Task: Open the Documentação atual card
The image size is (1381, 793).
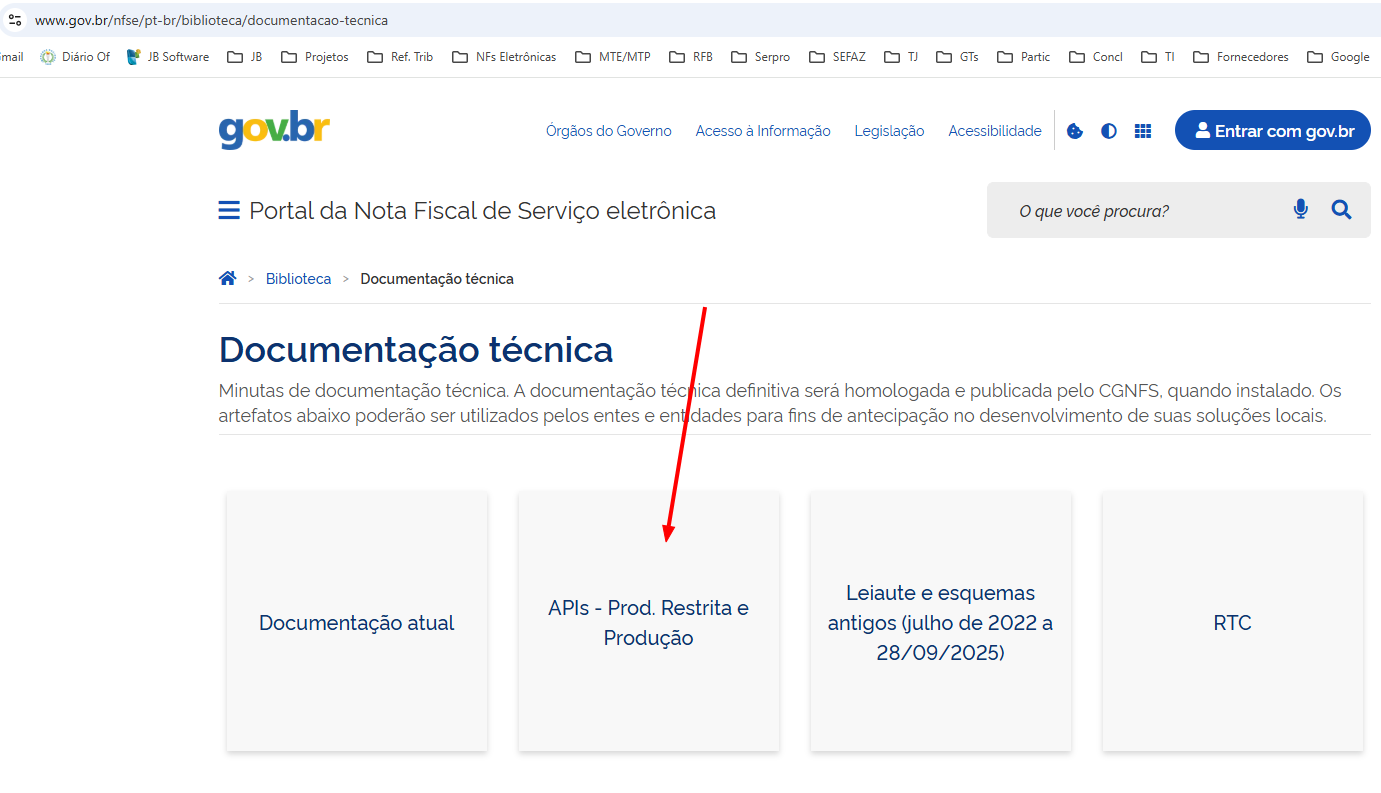Action: 357,622
